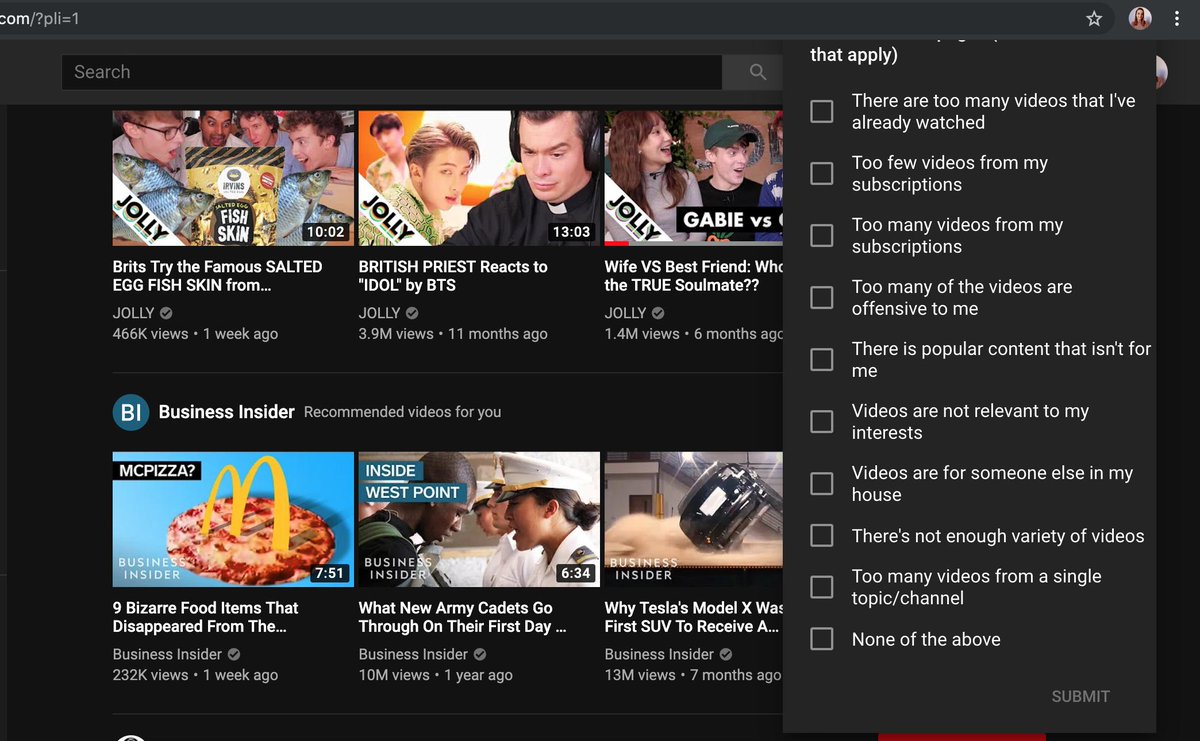This screenshot has width=1200, height=741.
Task: Open "Wife VS Best Friend" video title
Action: [x=694, y=276]
